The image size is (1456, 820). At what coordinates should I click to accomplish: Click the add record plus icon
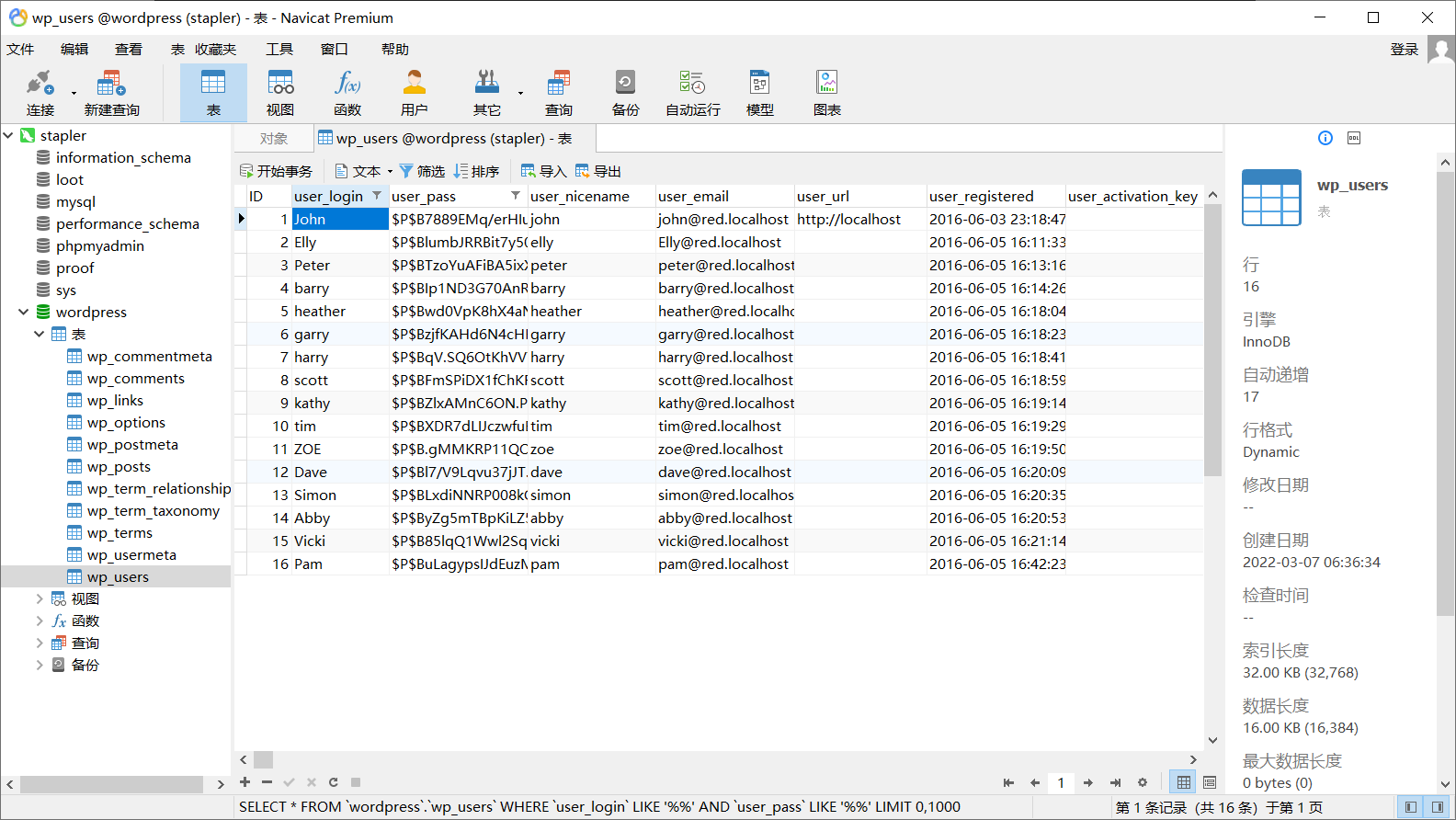(x=245, y=782)
